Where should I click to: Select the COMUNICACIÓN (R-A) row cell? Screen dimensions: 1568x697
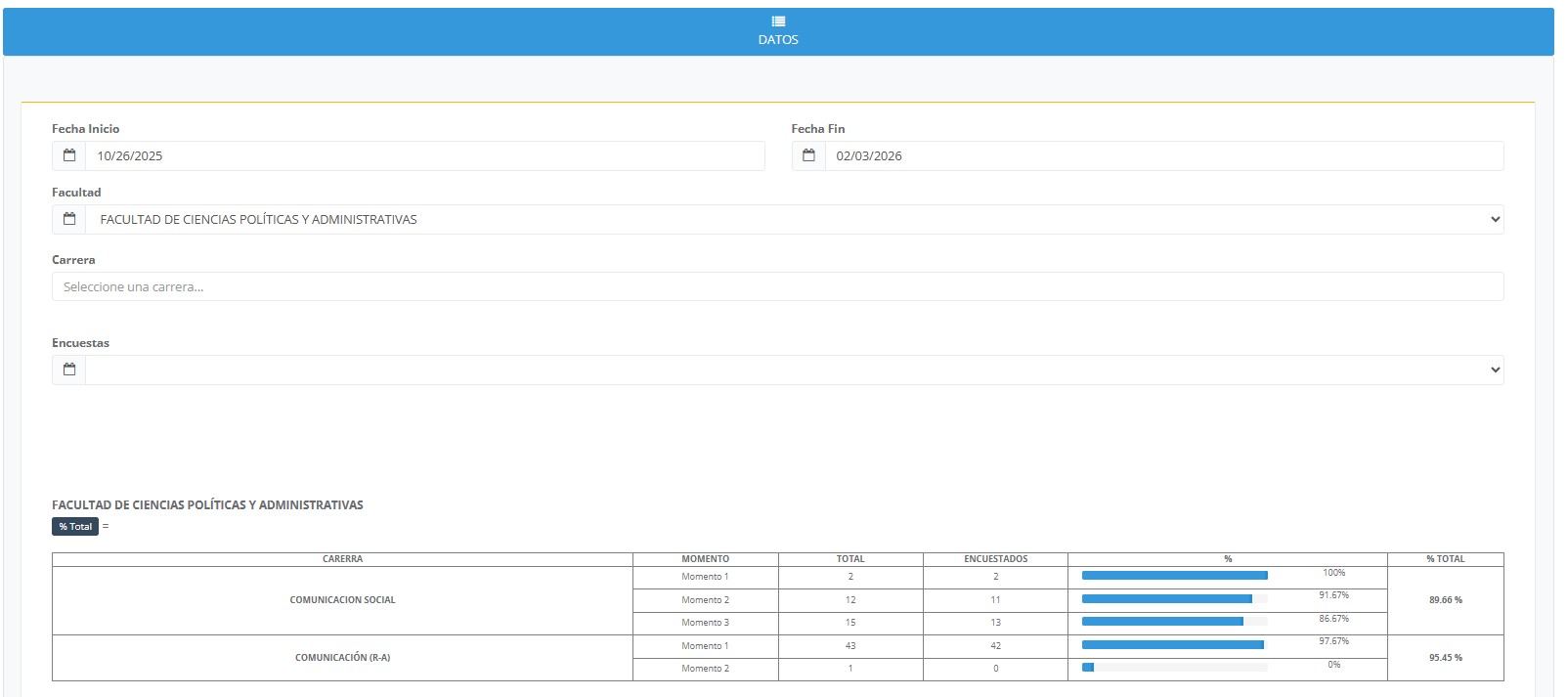coord(342,658)
